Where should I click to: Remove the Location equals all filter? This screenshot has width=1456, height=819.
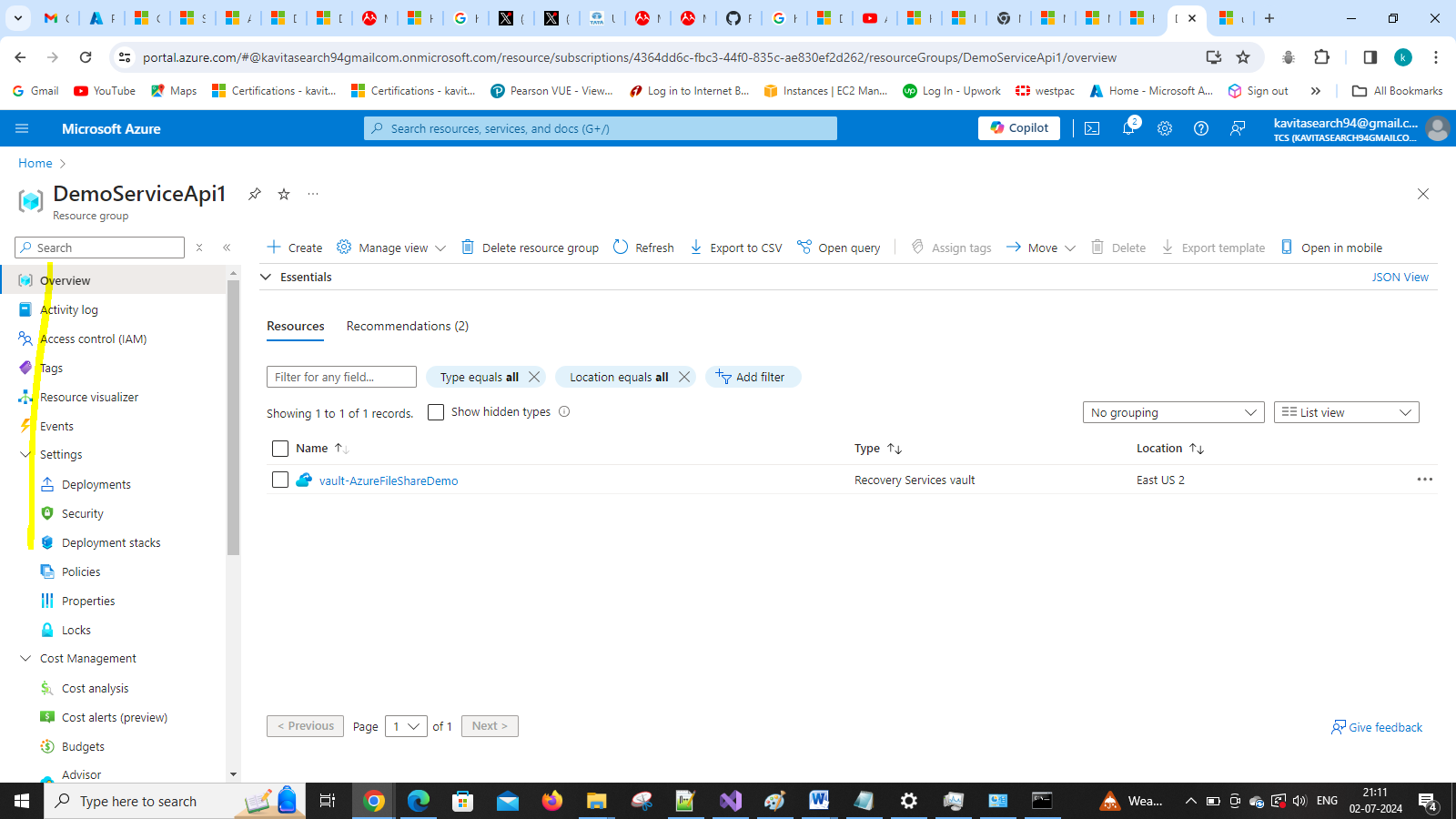[x=684, y=377]
